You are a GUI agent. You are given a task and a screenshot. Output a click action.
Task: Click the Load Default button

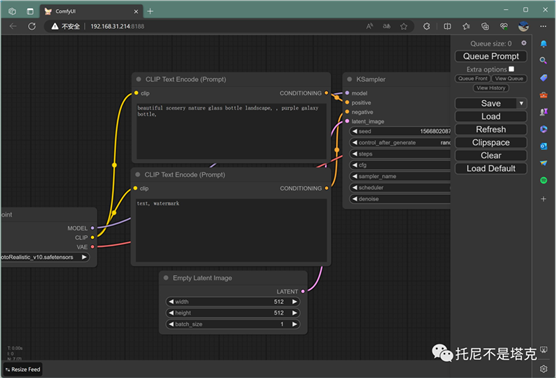491,168
